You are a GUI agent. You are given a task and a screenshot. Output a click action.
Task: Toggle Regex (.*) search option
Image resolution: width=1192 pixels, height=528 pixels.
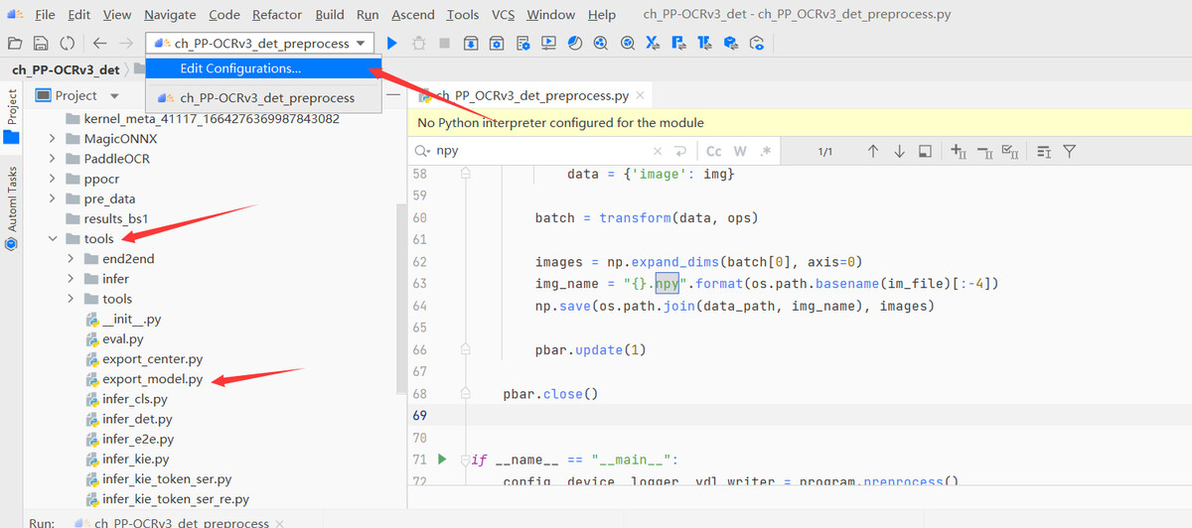[766, 151]
